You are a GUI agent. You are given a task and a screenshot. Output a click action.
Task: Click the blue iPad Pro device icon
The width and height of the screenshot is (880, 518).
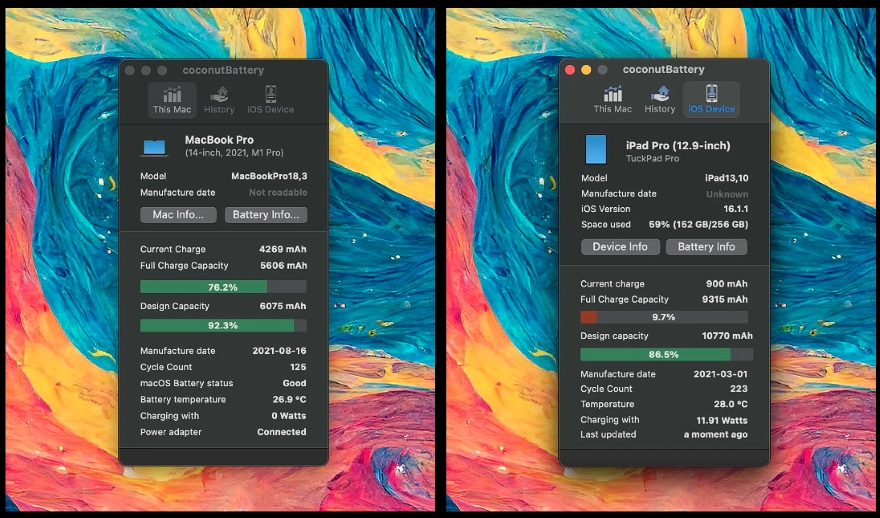click(x=596, y=150)
